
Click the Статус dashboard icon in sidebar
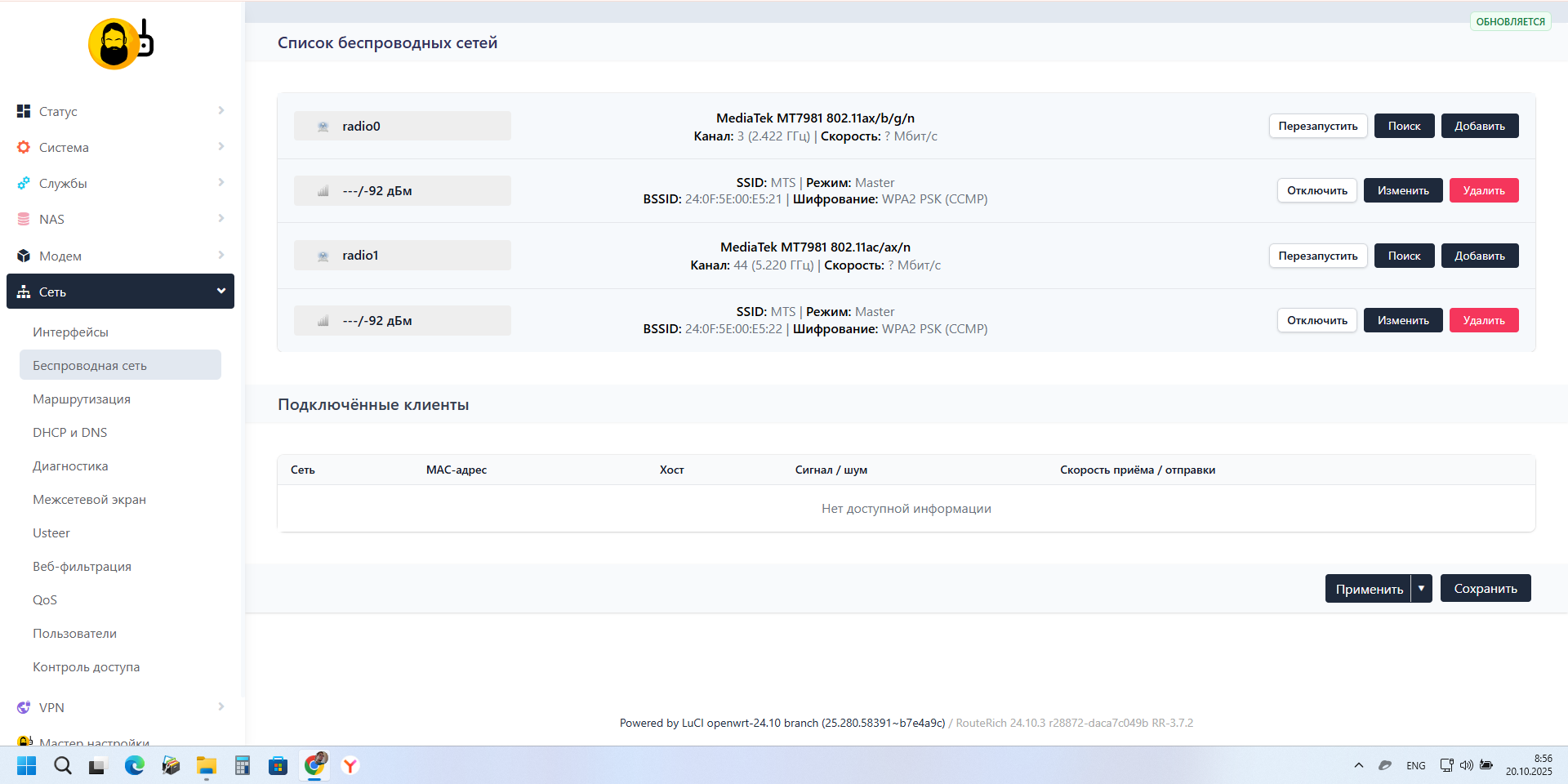(x=24, y=111)
